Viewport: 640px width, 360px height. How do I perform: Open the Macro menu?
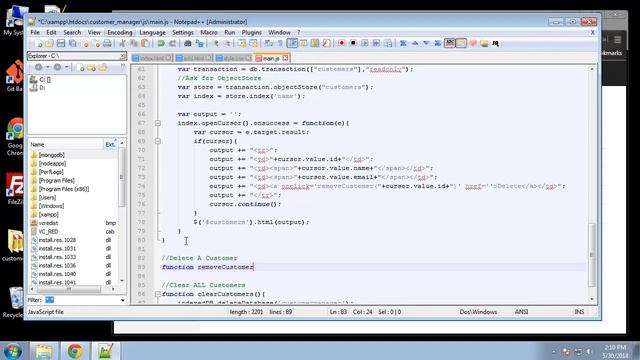pyautogui.click(x=209, y=32)
